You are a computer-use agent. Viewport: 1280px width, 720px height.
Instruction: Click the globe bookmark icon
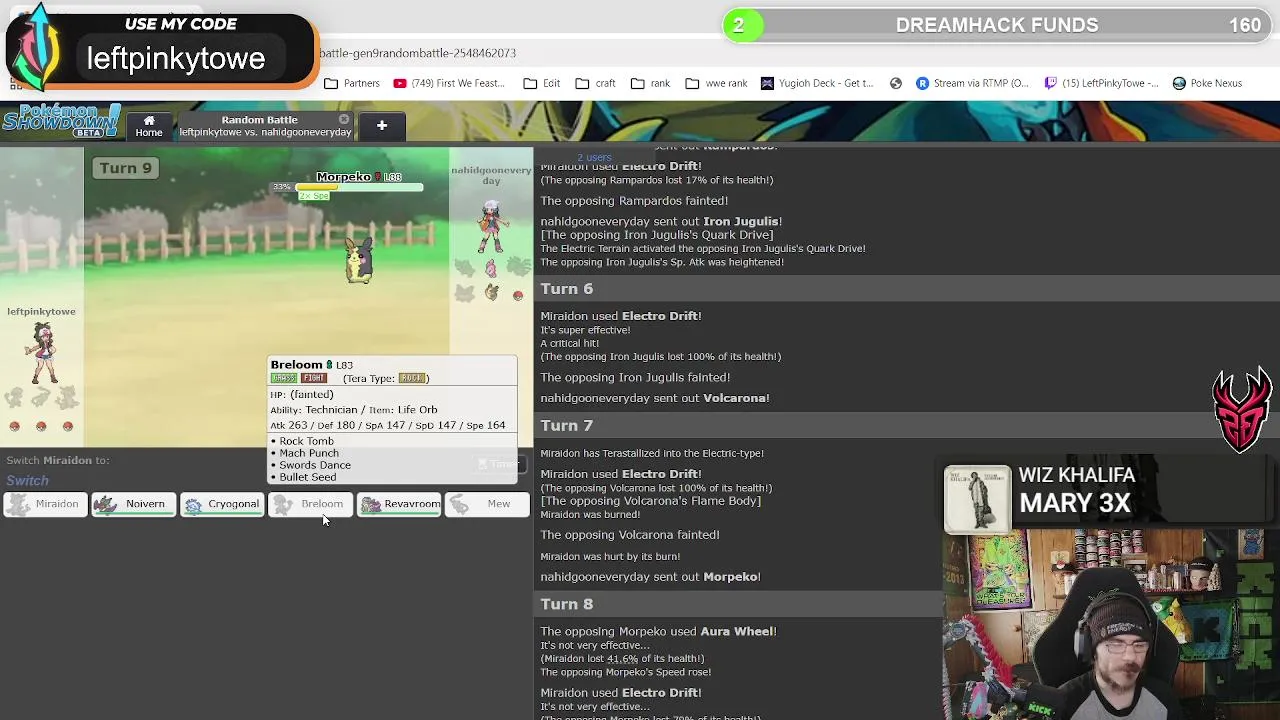[896, 83]
